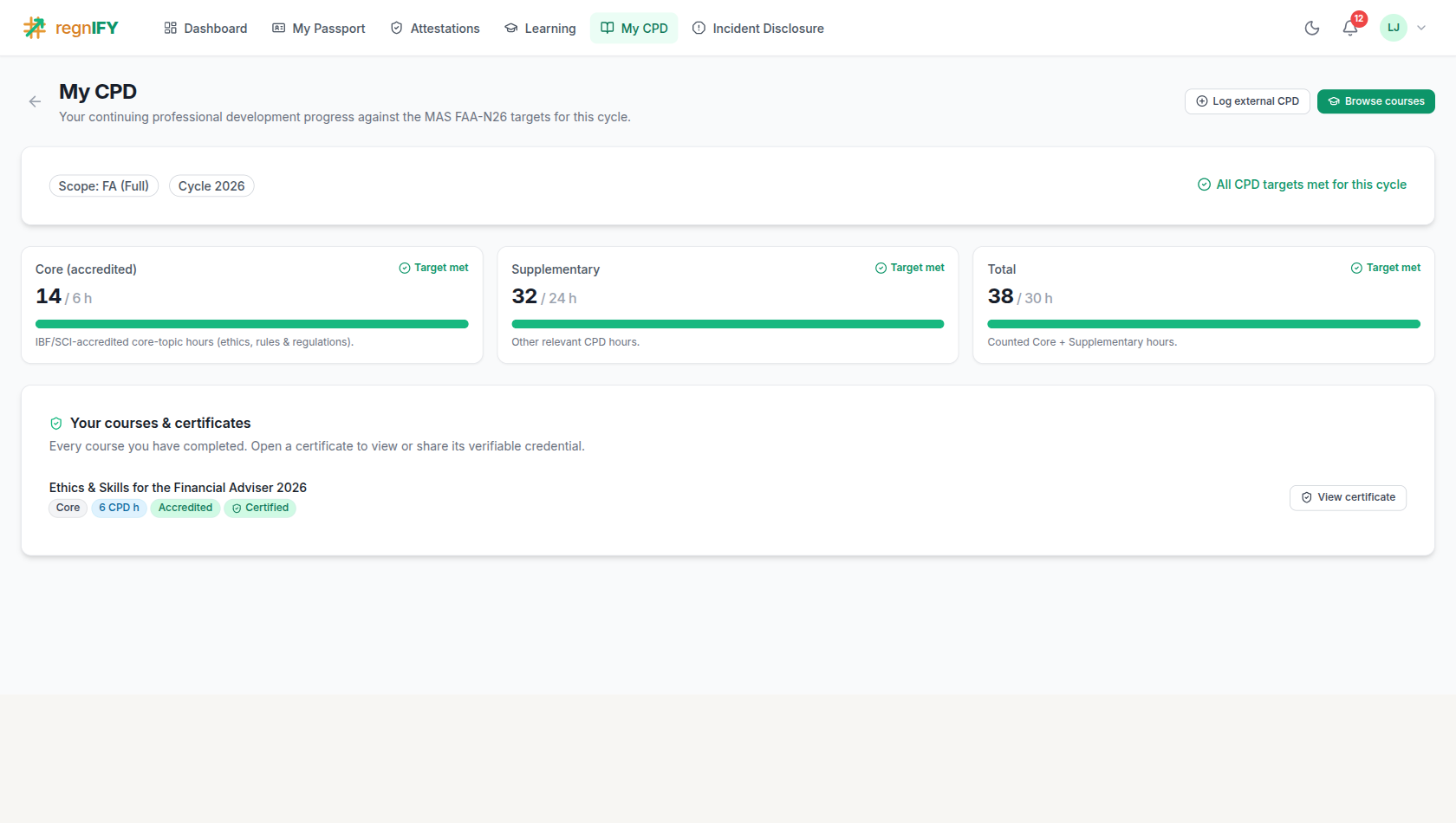Click the 14 / 6 h core value
Viewport: 1456px width, 823px height.
pyautogui.click(x=64, y=296)
